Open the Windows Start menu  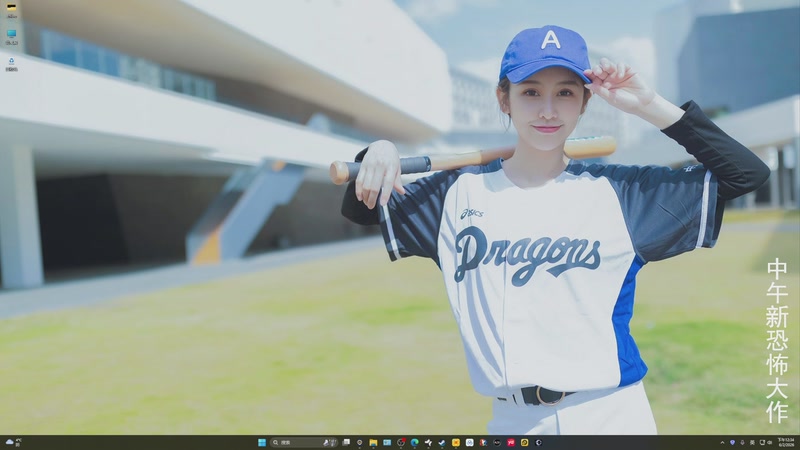click(262, 442)
